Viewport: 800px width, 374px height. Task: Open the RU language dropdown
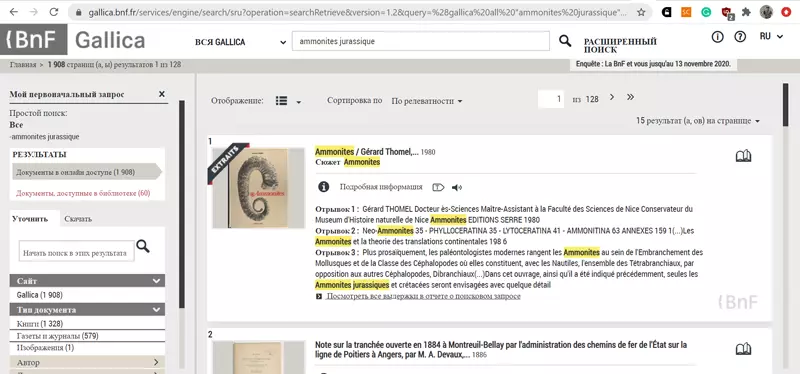[x=771, y=36]
